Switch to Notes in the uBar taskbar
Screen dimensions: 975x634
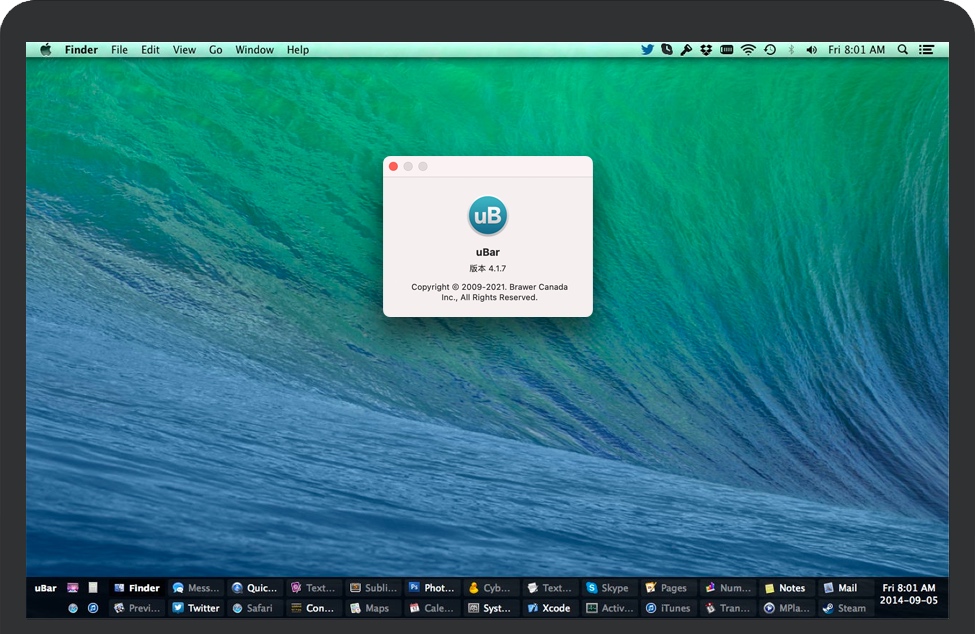(x=784, y=588)
